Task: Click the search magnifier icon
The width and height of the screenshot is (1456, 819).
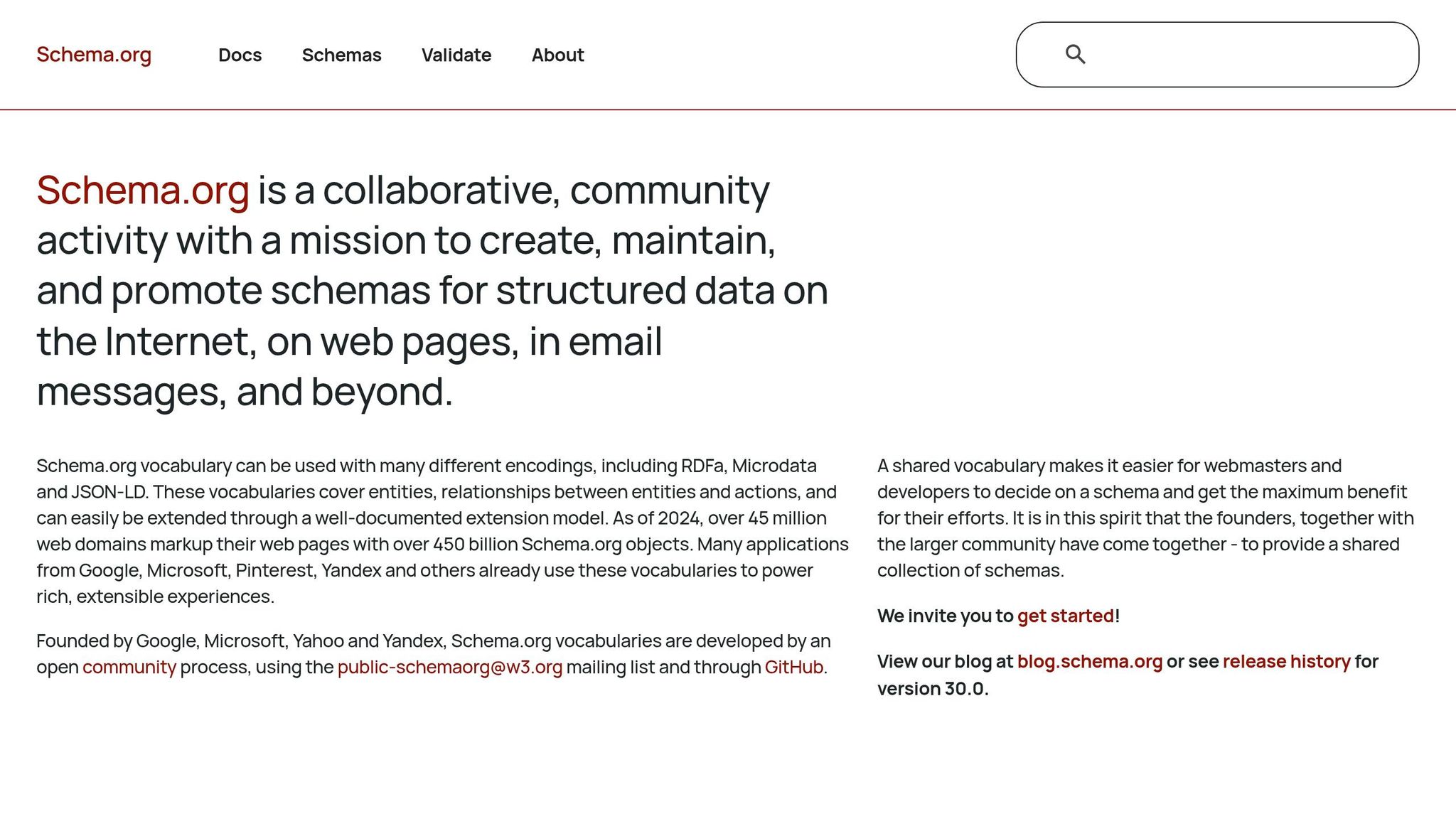Action: [x=1075, y=55]
